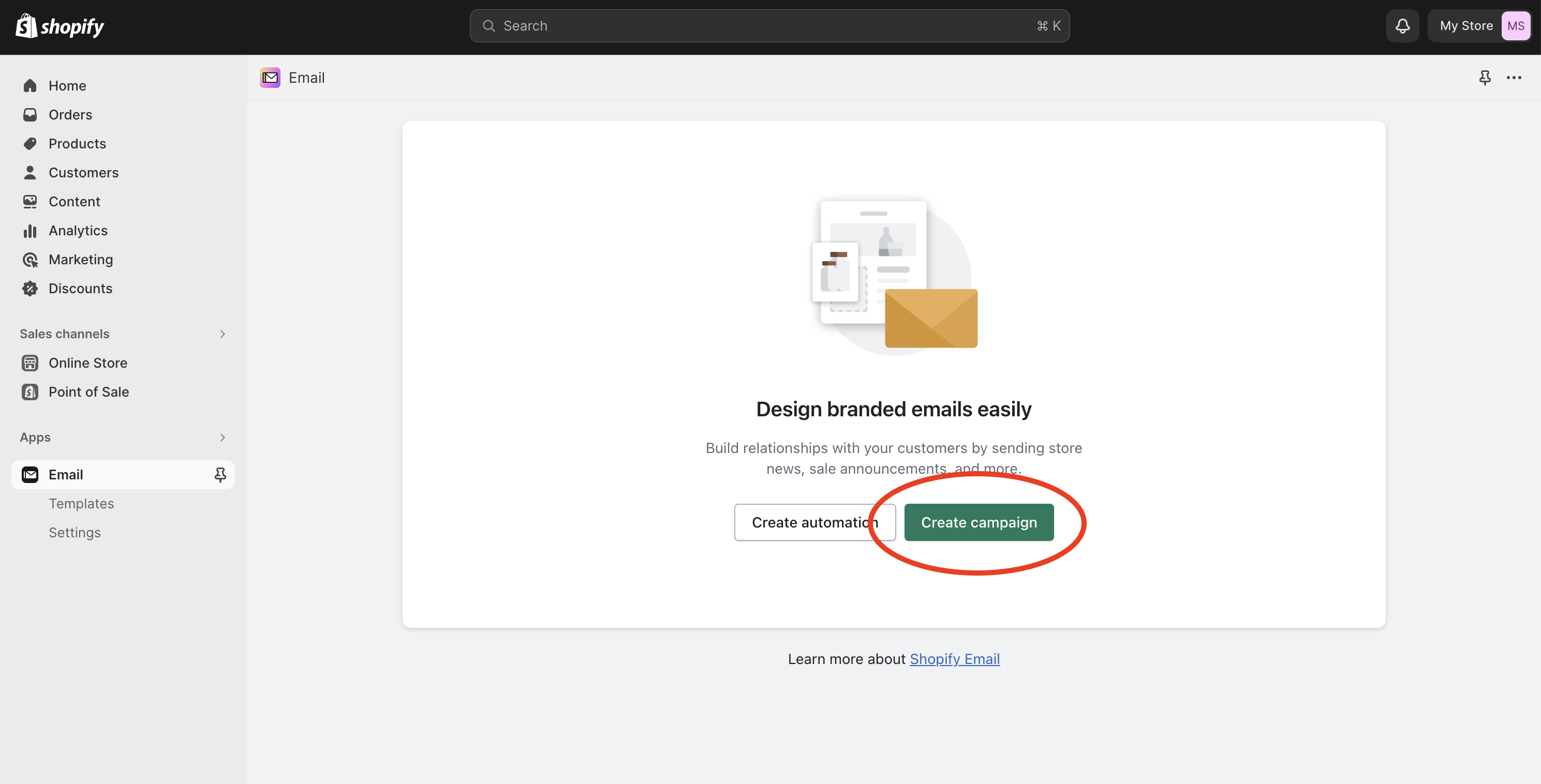Click the Marketing icon in sidebar

(30, 260)
